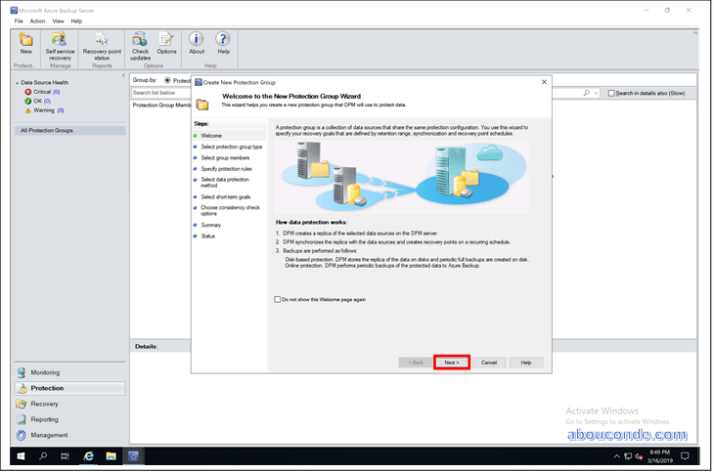Click the New protection group toolbar icon

(25, 42)
